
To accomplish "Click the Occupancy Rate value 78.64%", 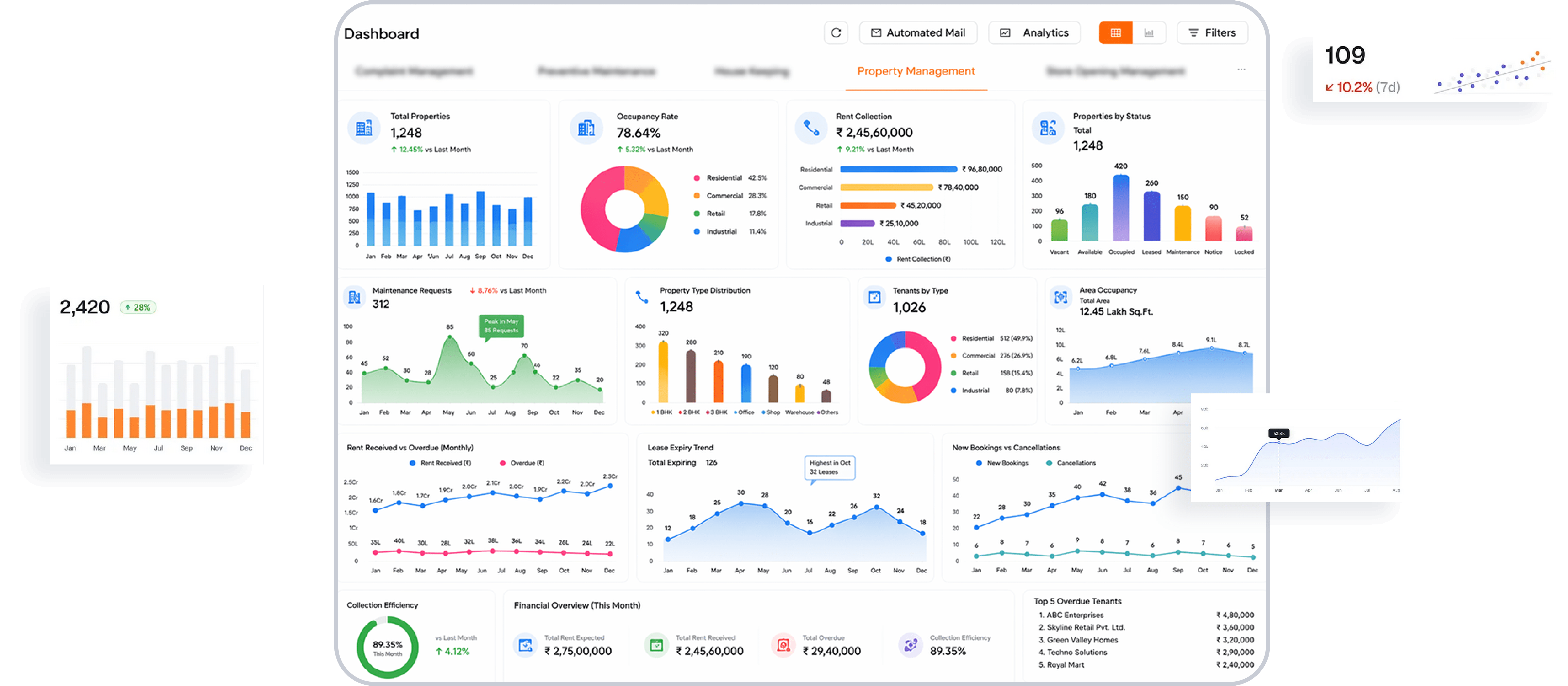I will click(x=639, y=133).
